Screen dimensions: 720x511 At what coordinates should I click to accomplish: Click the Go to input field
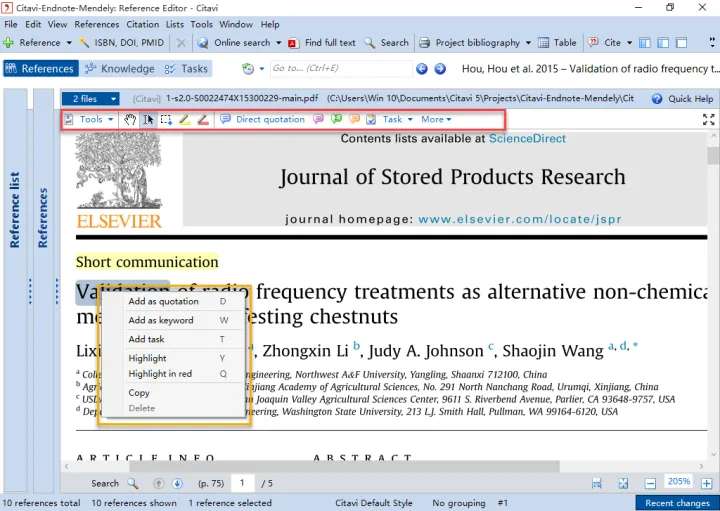tap(341, 68)
